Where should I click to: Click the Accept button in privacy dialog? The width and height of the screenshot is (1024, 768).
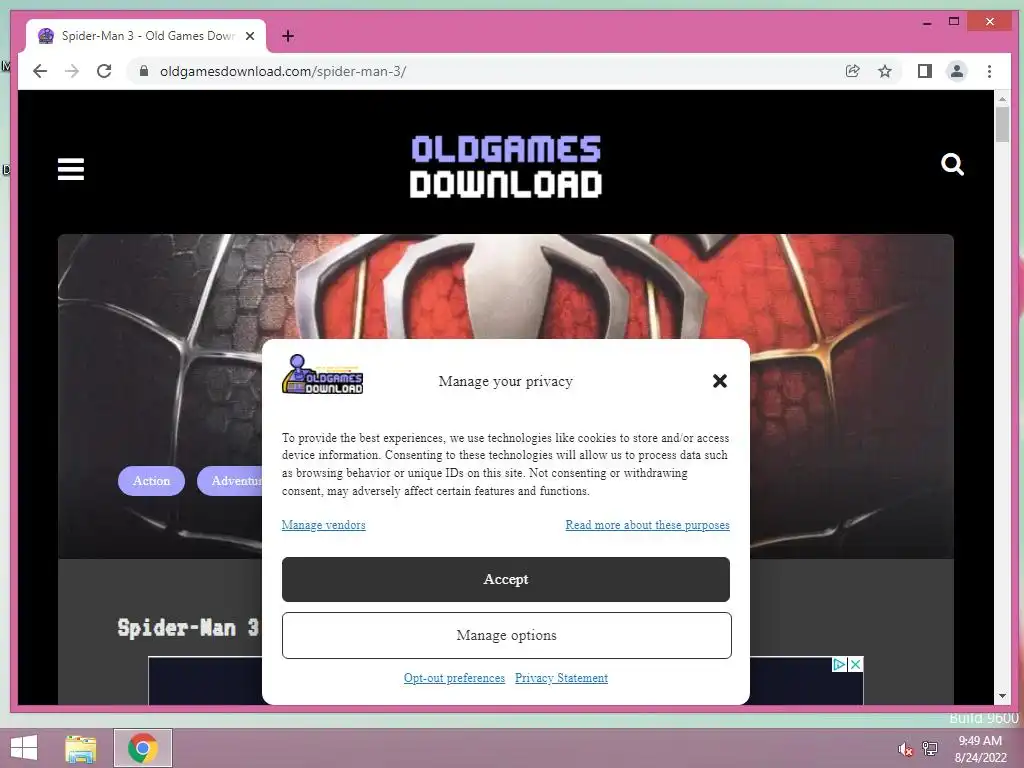[x=505, y=579]
